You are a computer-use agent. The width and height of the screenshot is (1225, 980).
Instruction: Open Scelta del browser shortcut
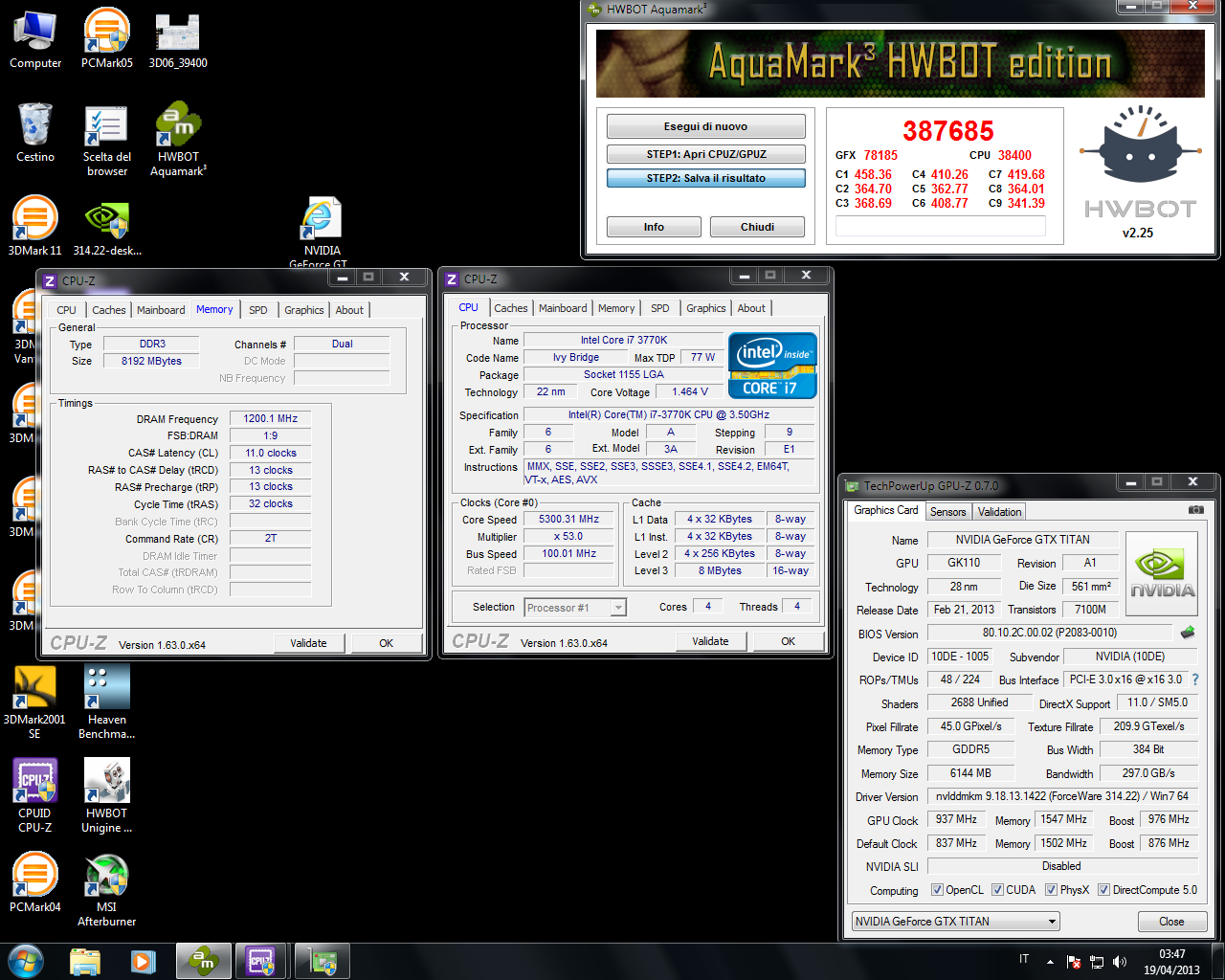[x=106, y=142]
